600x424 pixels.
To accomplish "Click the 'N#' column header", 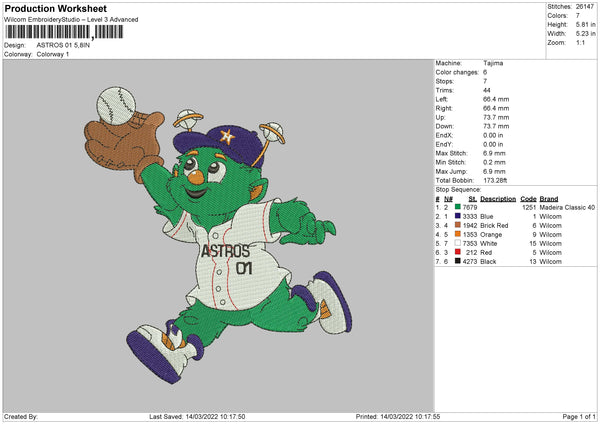I will pyautogui.click(x=448, y=199).
